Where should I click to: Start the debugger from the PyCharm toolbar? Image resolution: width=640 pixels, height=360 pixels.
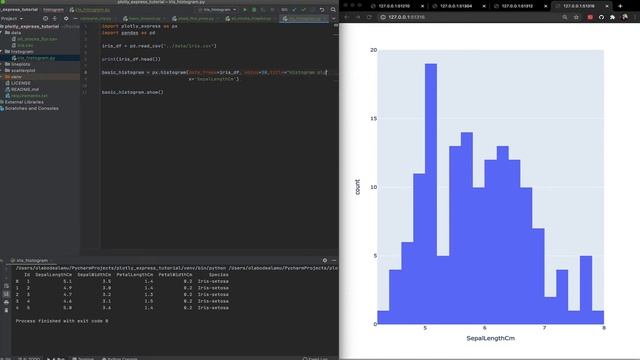coord(254,9)
